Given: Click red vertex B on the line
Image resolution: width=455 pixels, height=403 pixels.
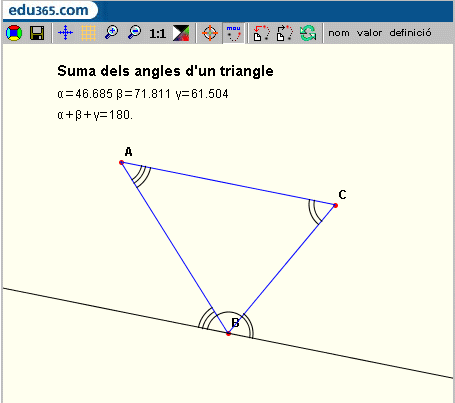Looking at the screenshot, I should pos(228,333).
